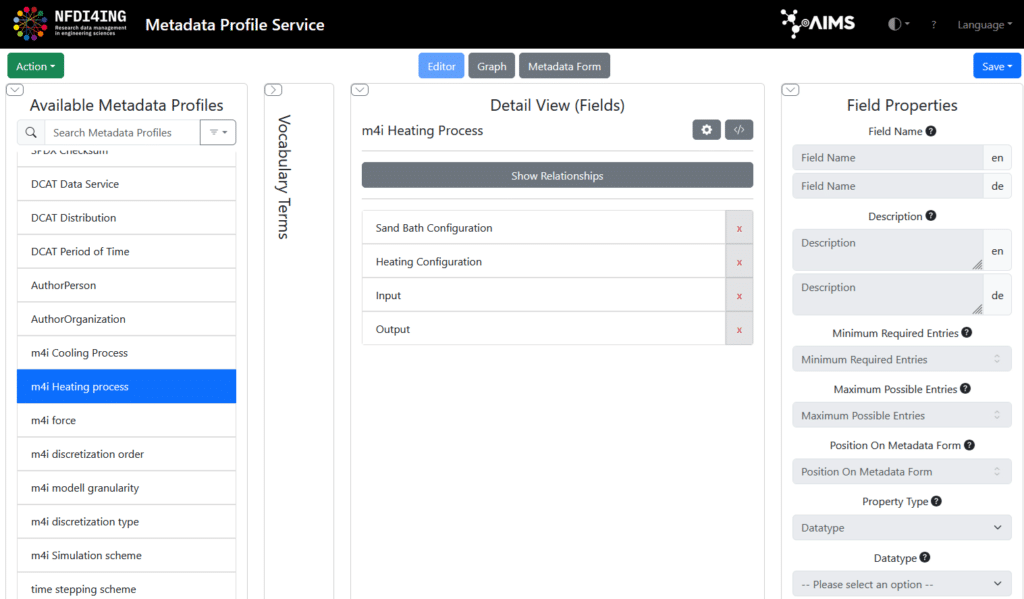Viewport: 1024px width, 599px height.
Task: Click the Field Name help icon
Action: [931, 131]
